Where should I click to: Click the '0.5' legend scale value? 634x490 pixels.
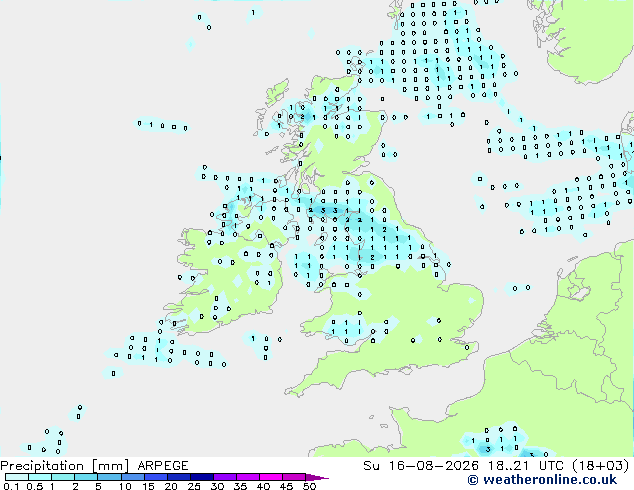coord(34,486)
